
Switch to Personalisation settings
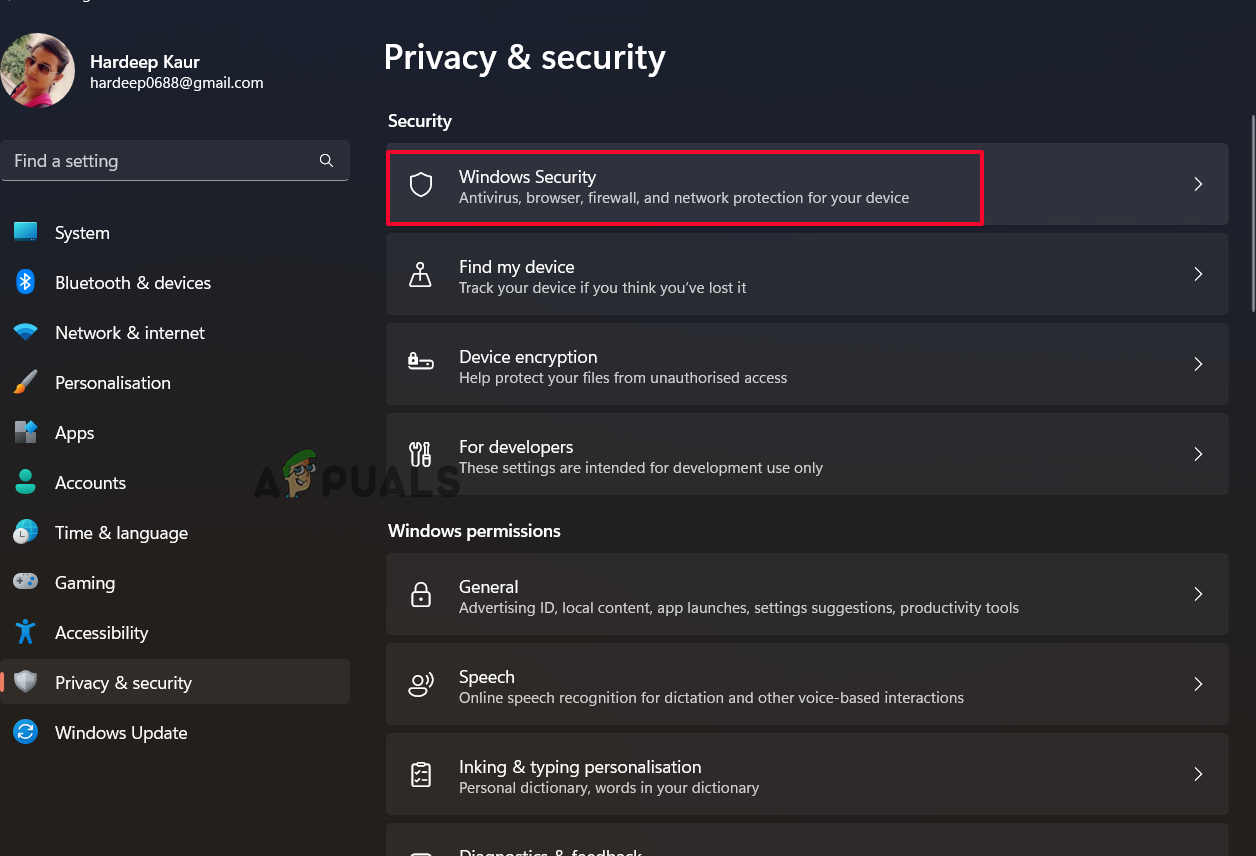112,383
